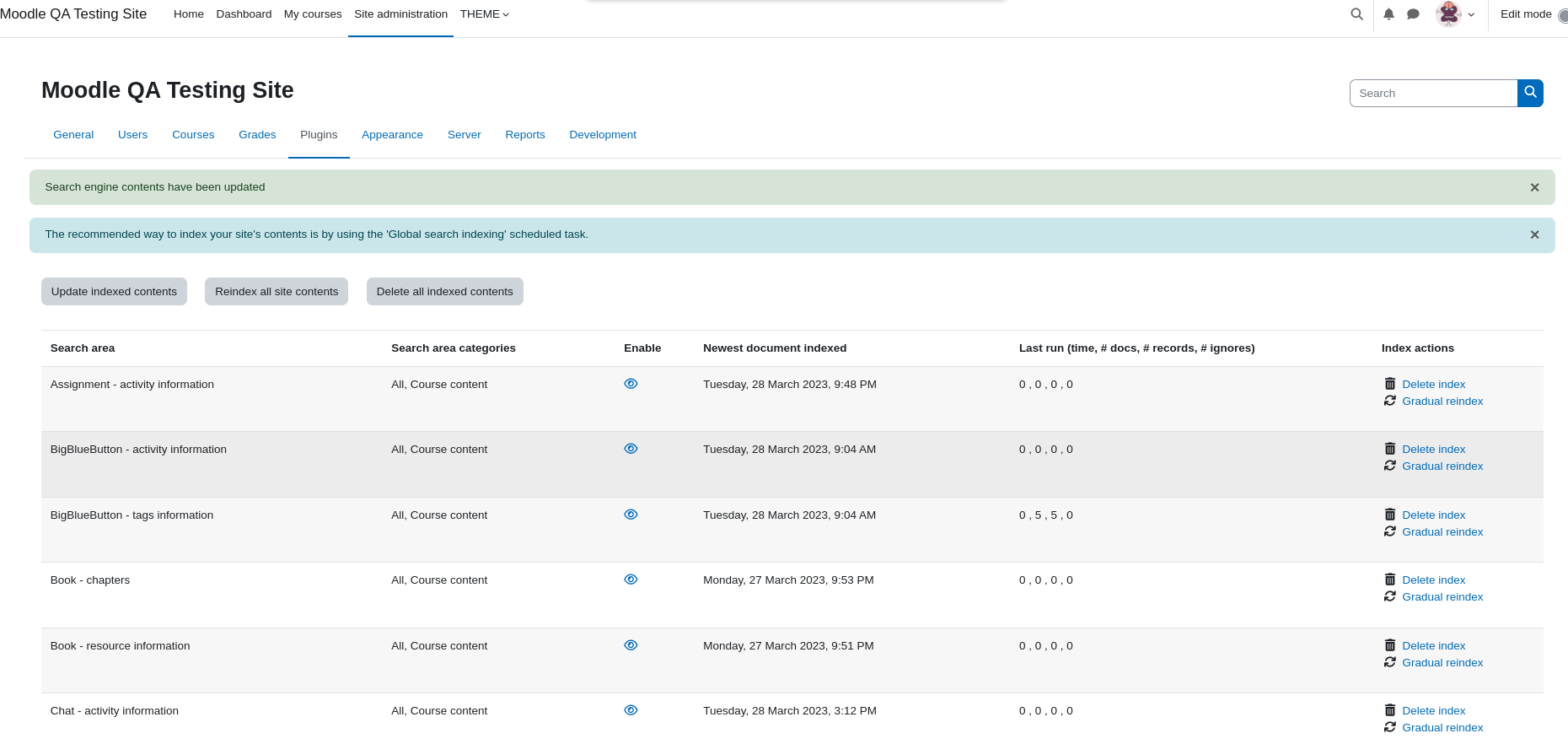
Task: Go to Home in top navigation
Action: 189,14
